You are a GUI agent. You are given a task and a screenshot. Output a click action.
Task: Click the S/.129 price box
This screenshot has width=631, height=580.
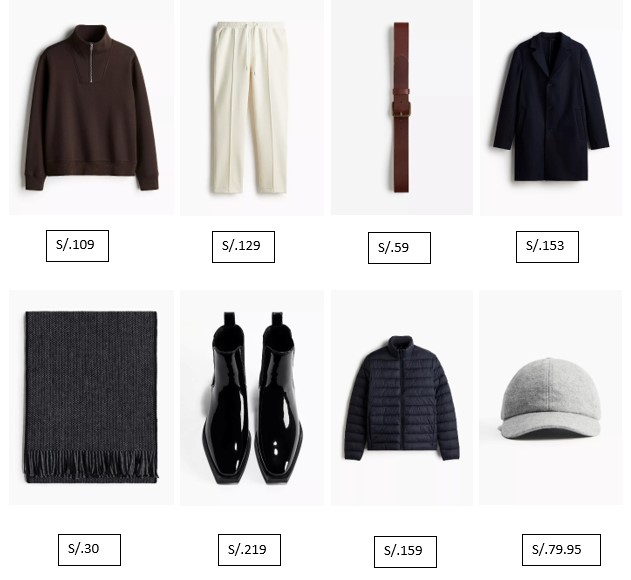coord(243,247)
